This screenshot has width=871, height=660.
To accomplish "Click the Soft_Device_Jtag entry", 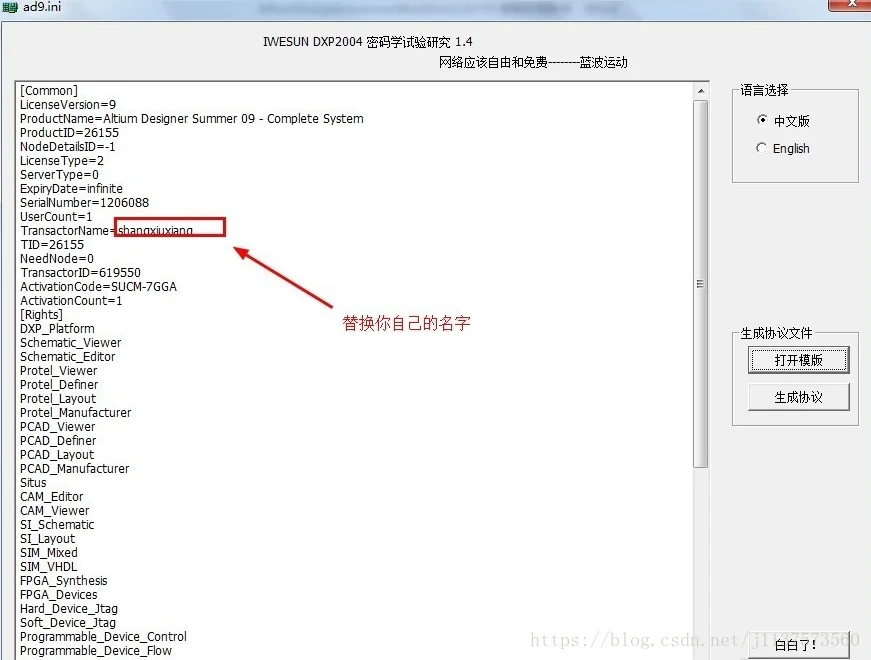I will (68, 623).
